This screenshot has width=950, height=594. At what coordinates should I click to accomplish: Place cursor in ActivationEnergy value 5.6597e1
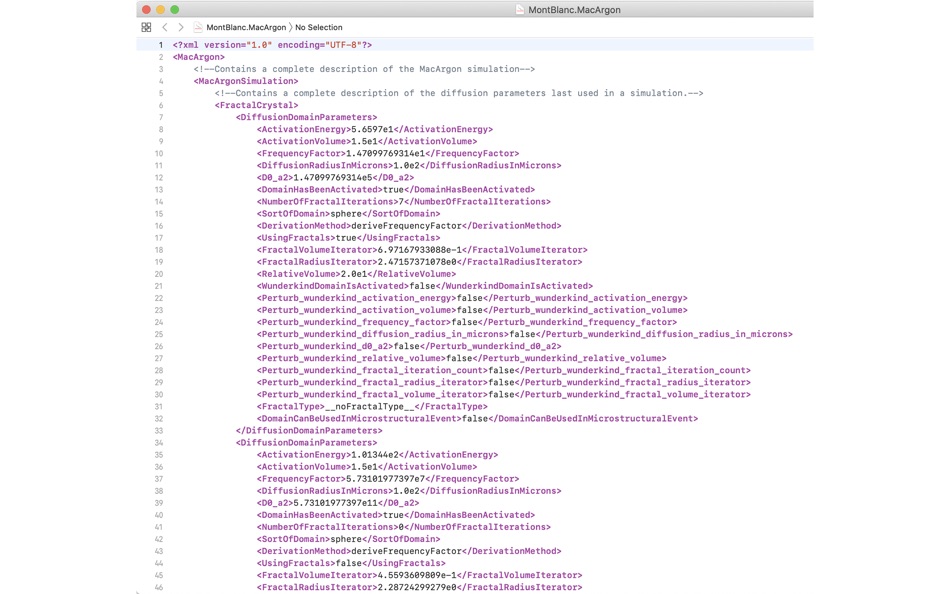(372, 129)
